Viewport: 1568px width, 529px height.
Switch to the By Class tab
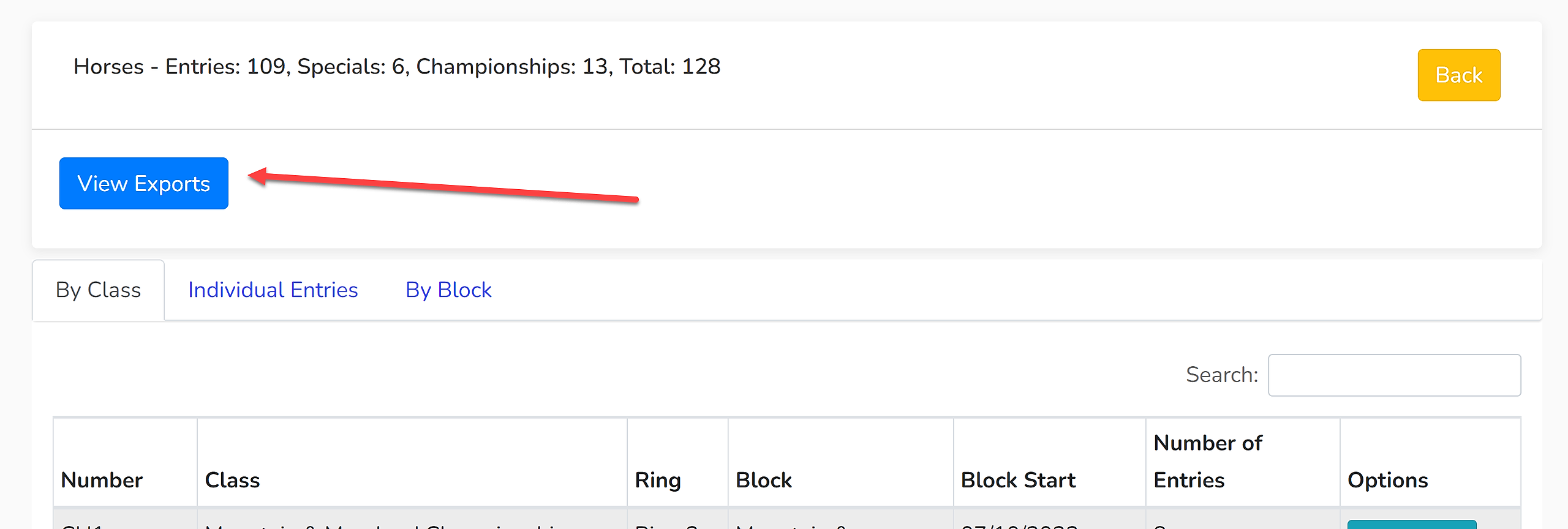click(x=98, y=290)
